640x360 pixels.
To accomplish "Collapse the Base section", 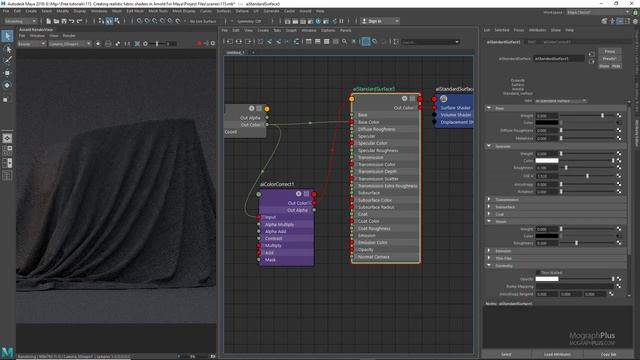I will [489, 108].
